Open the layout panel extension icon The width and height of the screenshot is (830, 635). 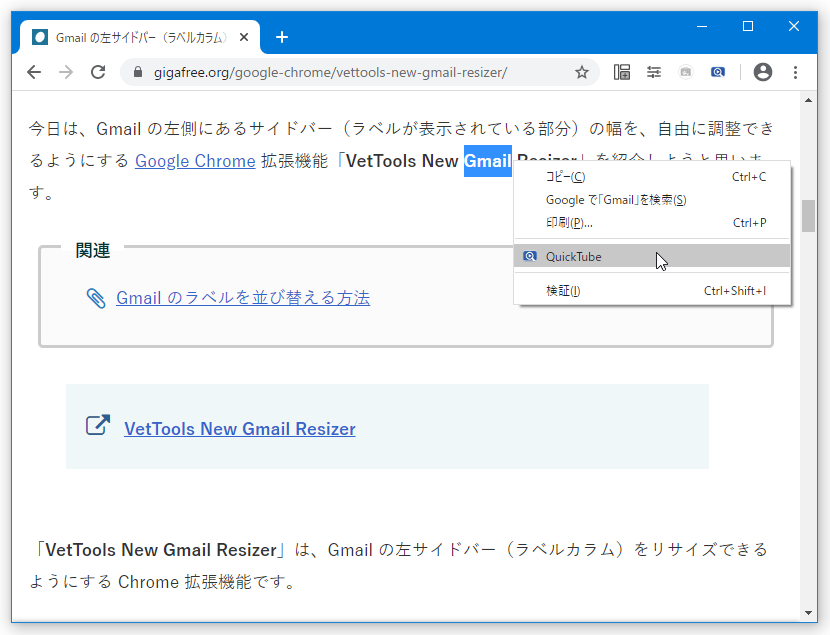pos(622,72)
